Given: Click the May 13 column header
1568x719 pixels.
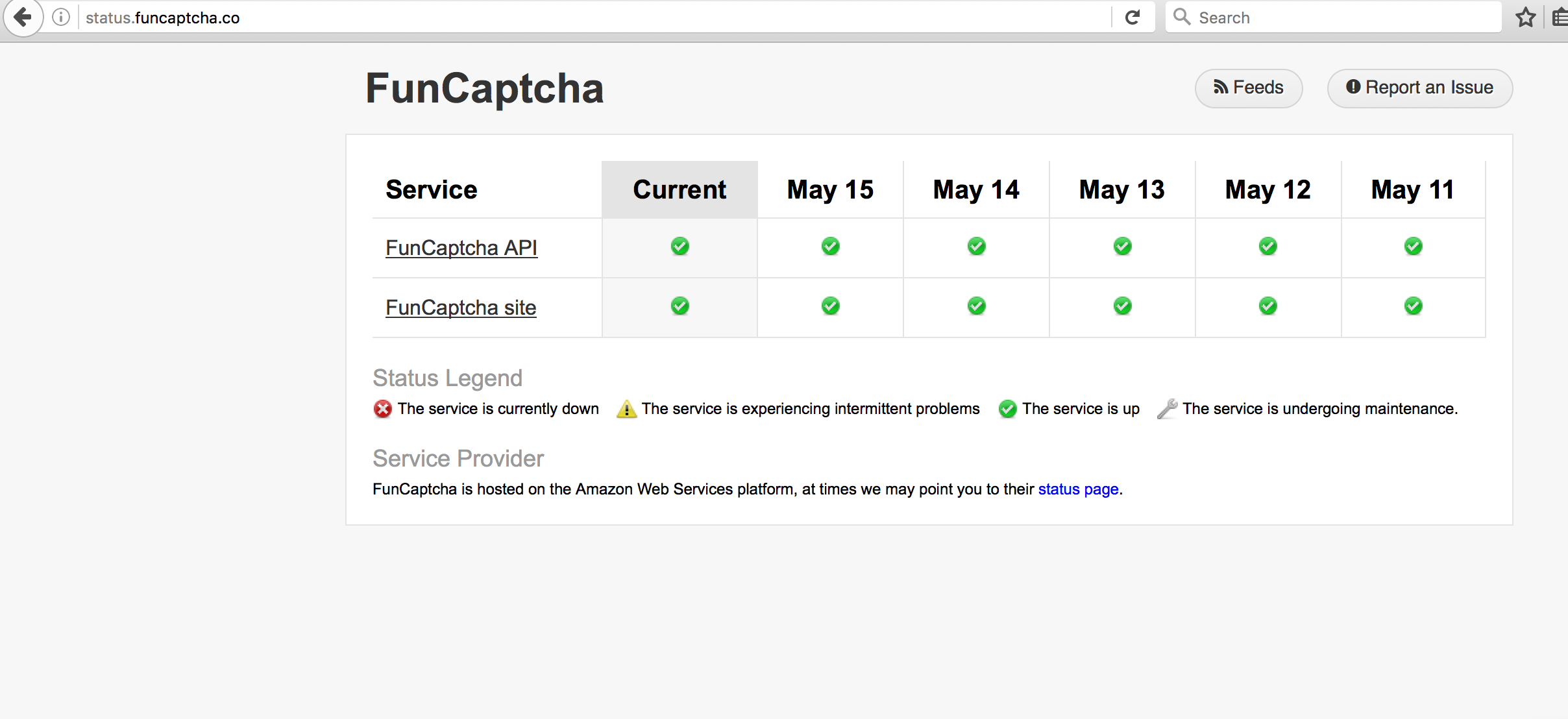Looking at the screenshot, I should pyautogui.click(x=1122, y=189).
